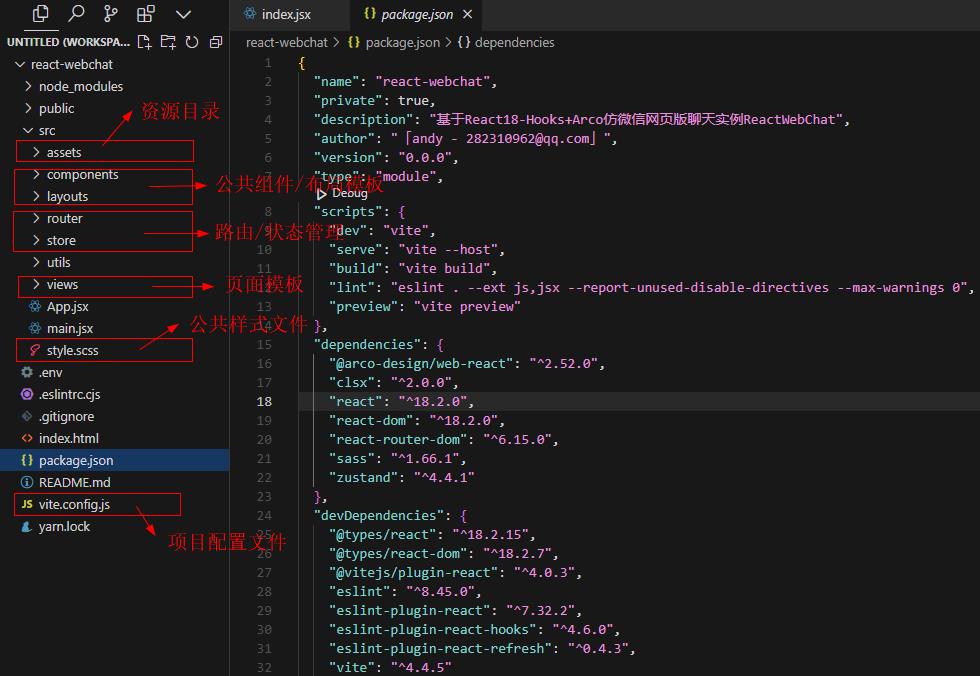Select react-webchat in the breadcrumb
Viewport: 980px width, 676px height.
coord(287,42)
